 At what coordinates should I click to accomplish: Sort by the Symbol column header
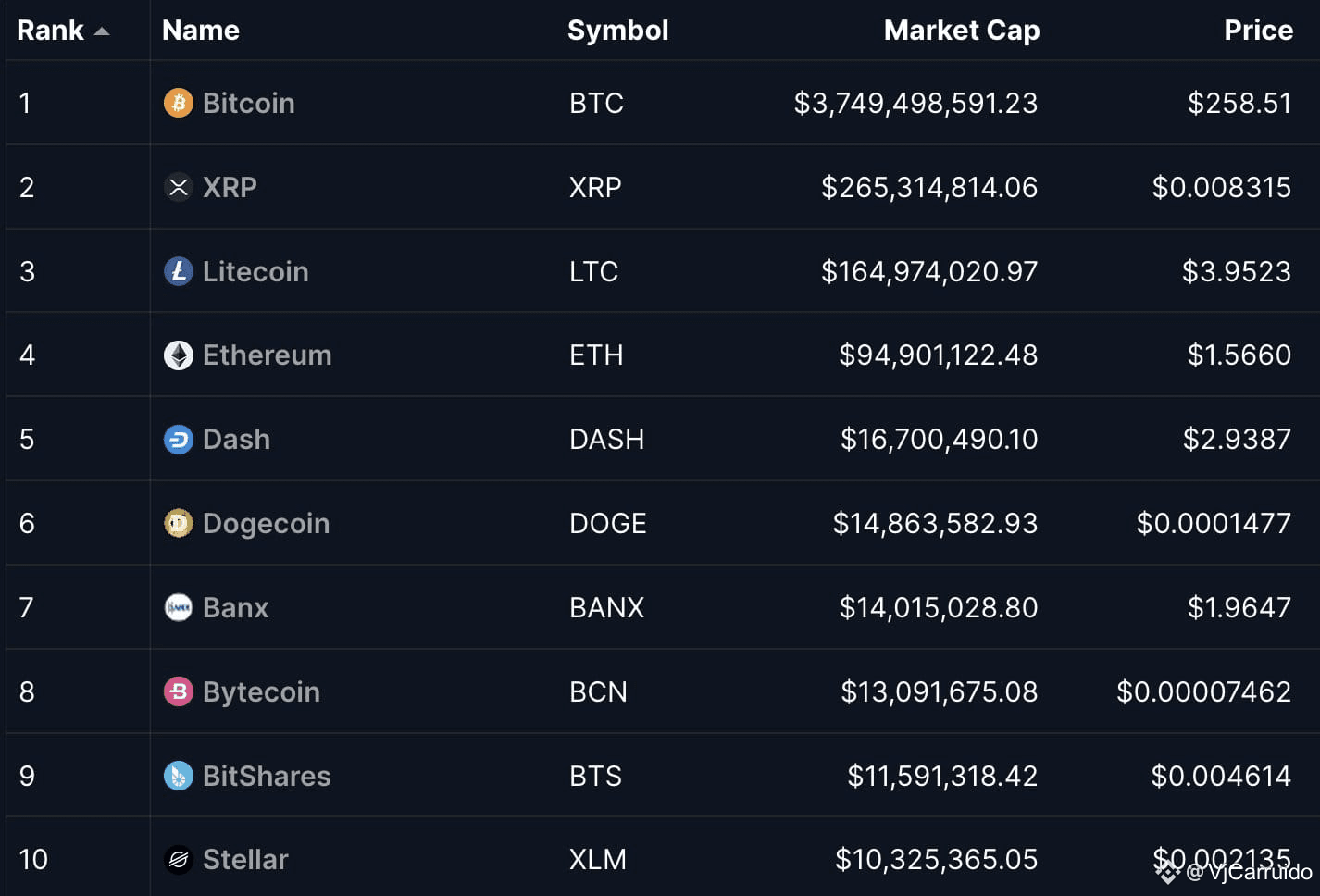coord(617,31)
